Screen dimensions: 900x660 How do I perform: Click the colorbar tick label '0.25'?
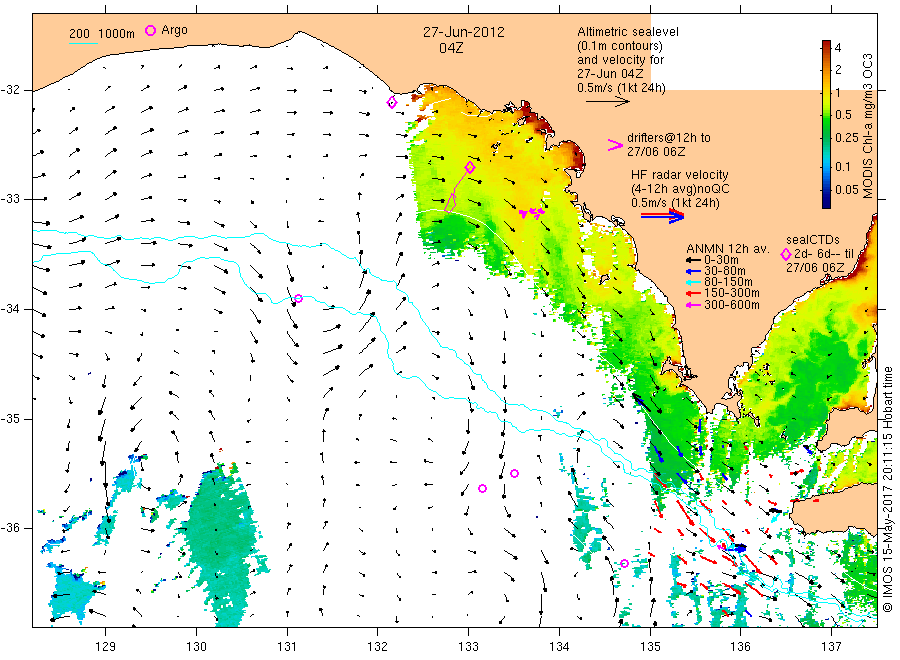[x=847, y=137]
